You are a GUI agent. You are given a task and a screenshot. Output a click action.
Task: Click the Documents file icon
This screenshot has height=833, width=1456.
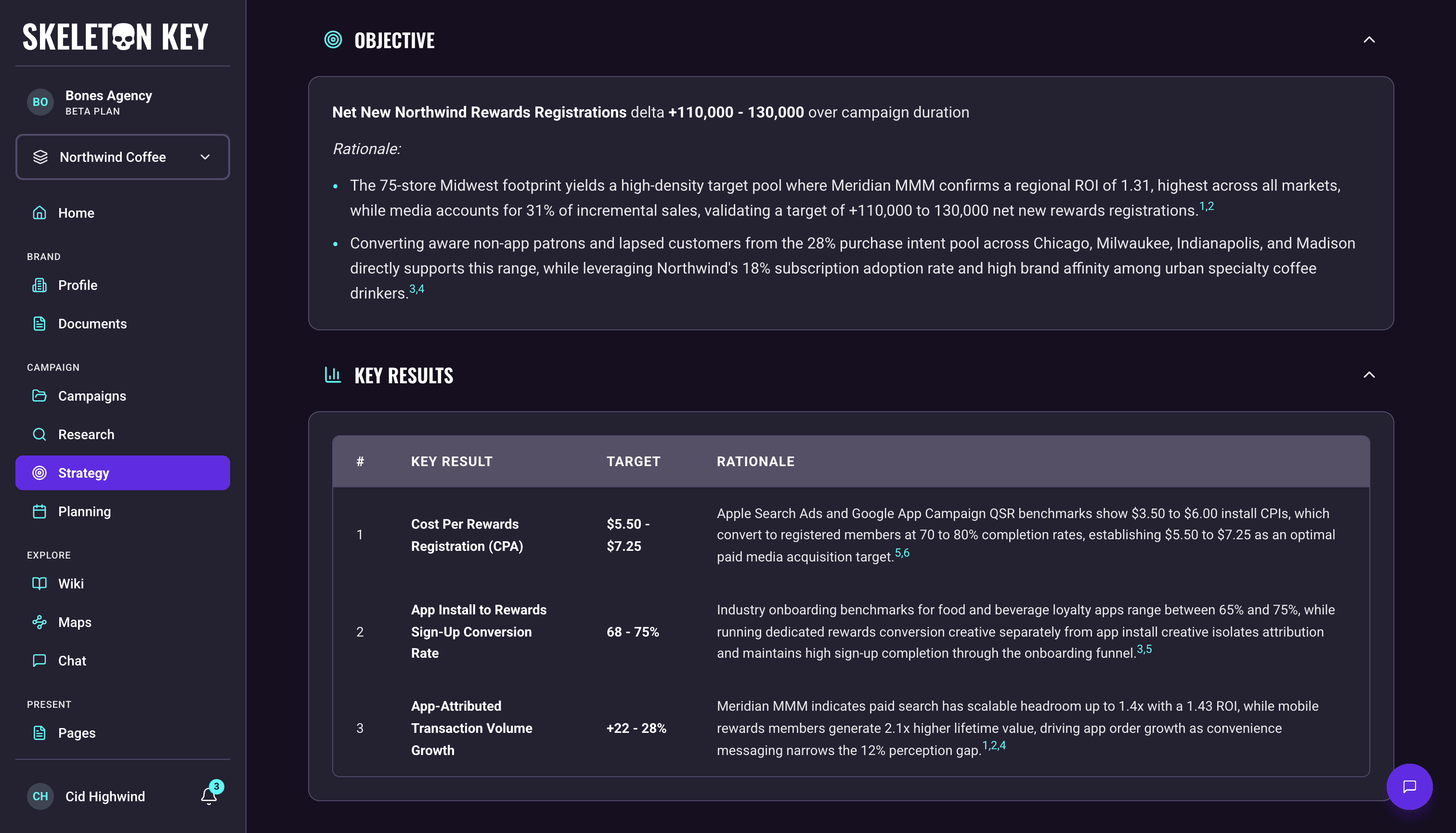[x=39, y=324]
